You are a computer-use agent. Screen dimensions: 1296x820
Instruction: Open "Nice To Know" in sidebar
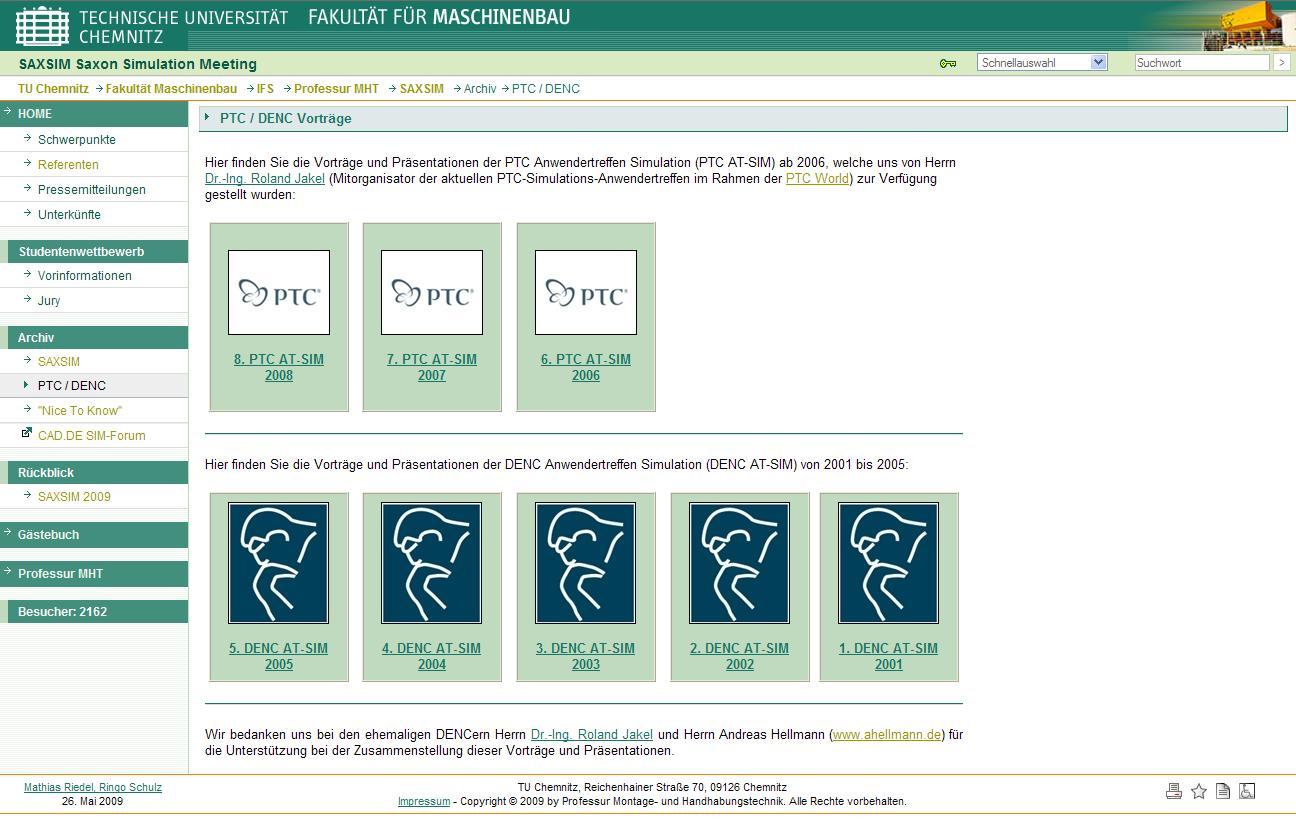[80, 411]
